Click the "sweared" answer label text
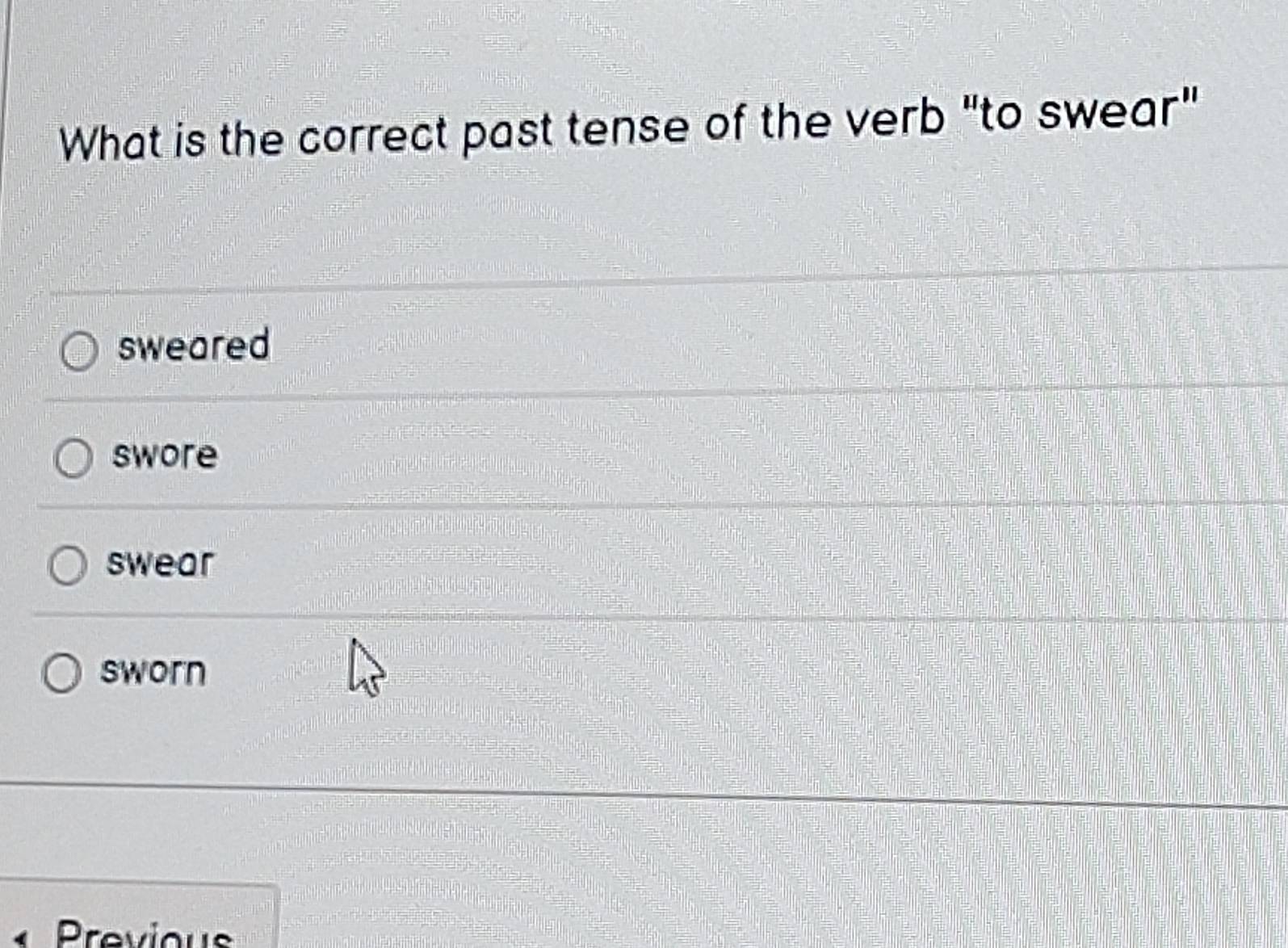 tap(193, 347)
